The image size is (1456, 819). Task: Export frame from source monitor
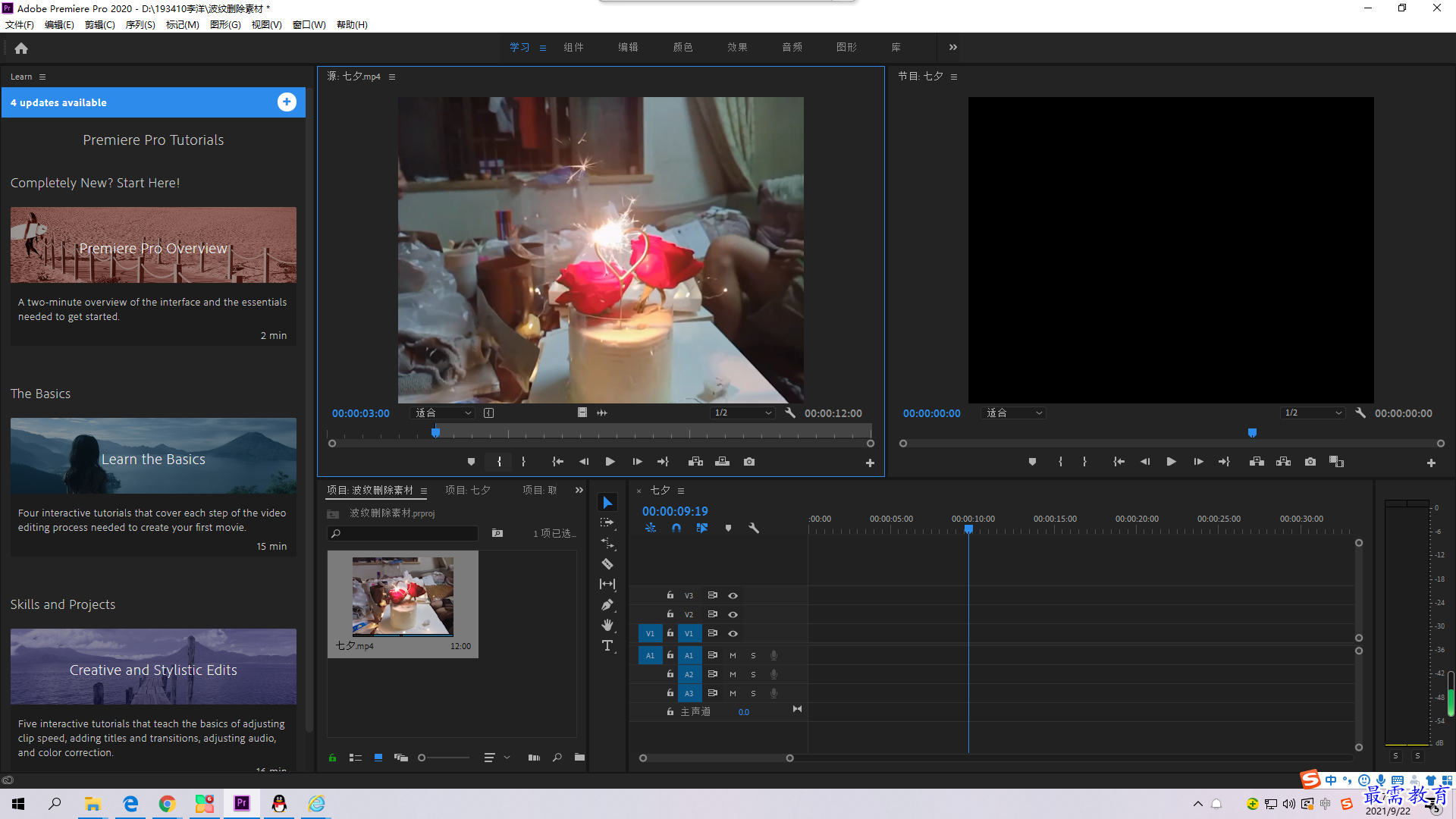749,462
